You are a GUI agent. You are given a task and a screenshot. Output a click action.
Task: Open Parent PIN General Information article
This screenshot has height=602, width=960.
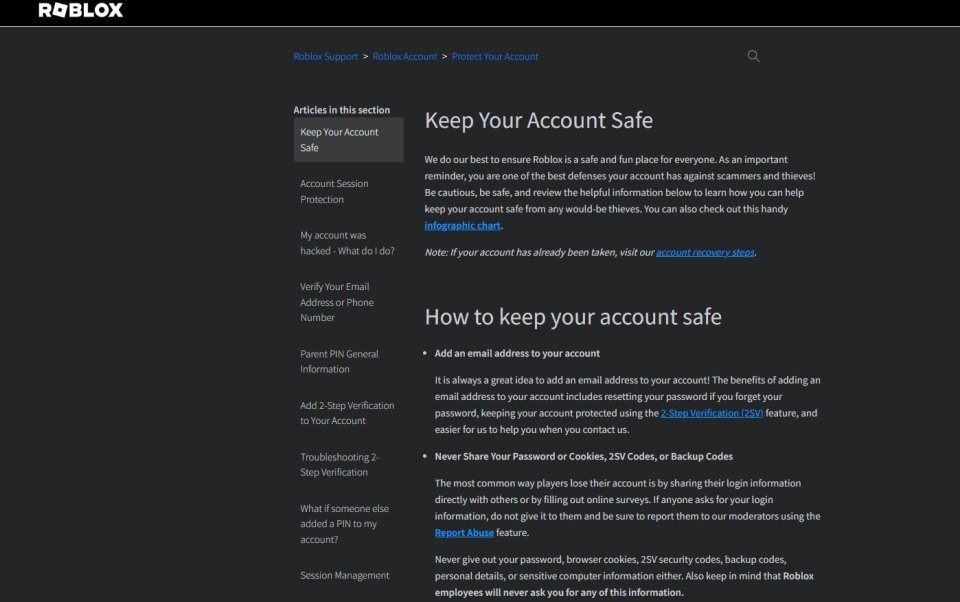(x=339, y=361)
